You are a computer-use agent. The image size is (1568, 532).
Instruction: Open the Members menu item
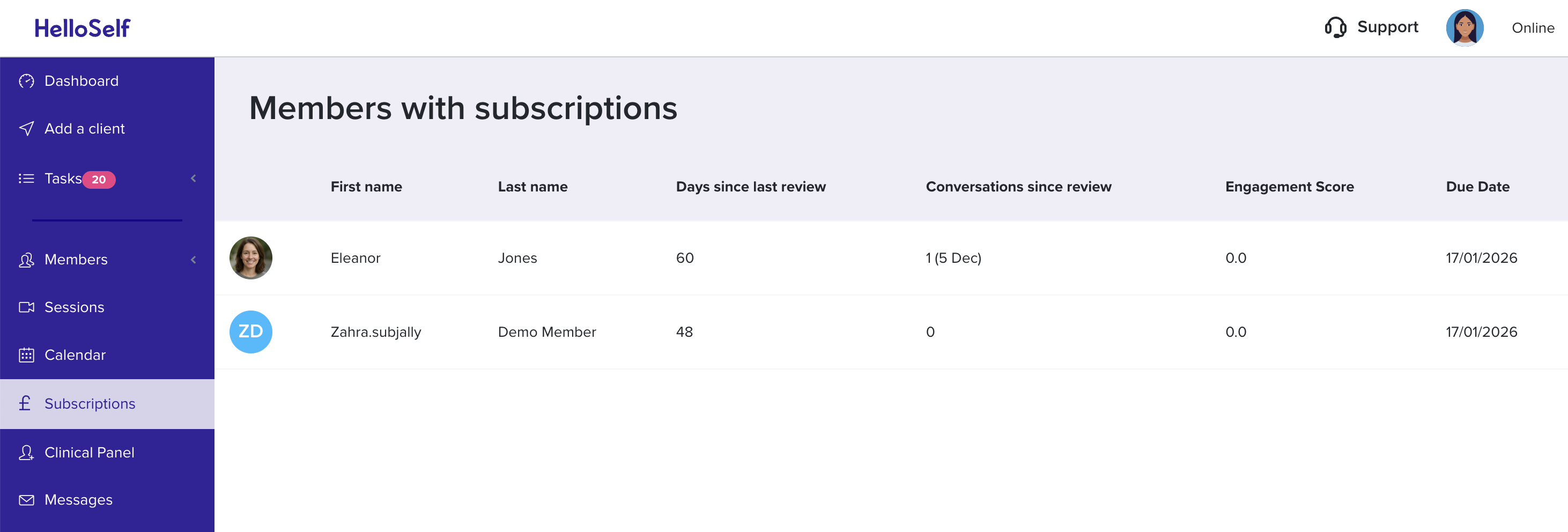(76, 260)
